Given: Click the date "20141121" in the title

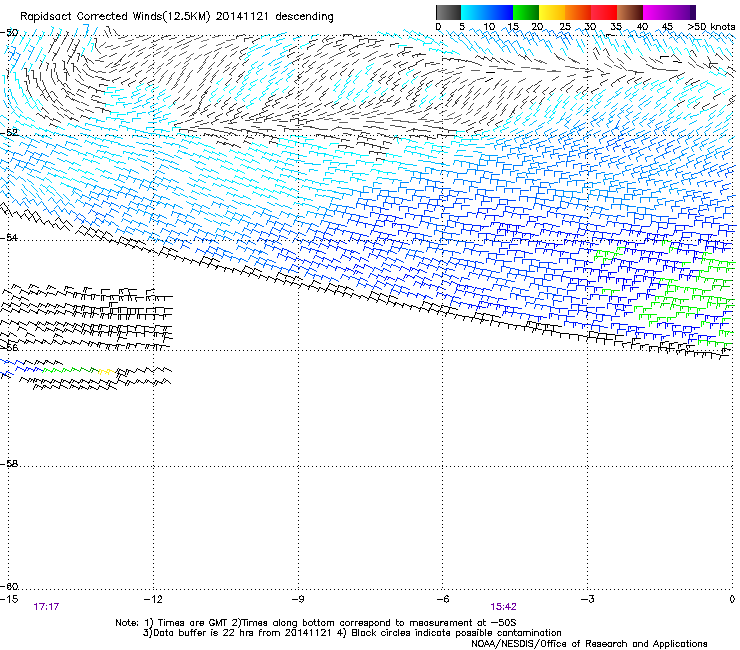Looking at the screenshot, I should (x=242, y=16).
